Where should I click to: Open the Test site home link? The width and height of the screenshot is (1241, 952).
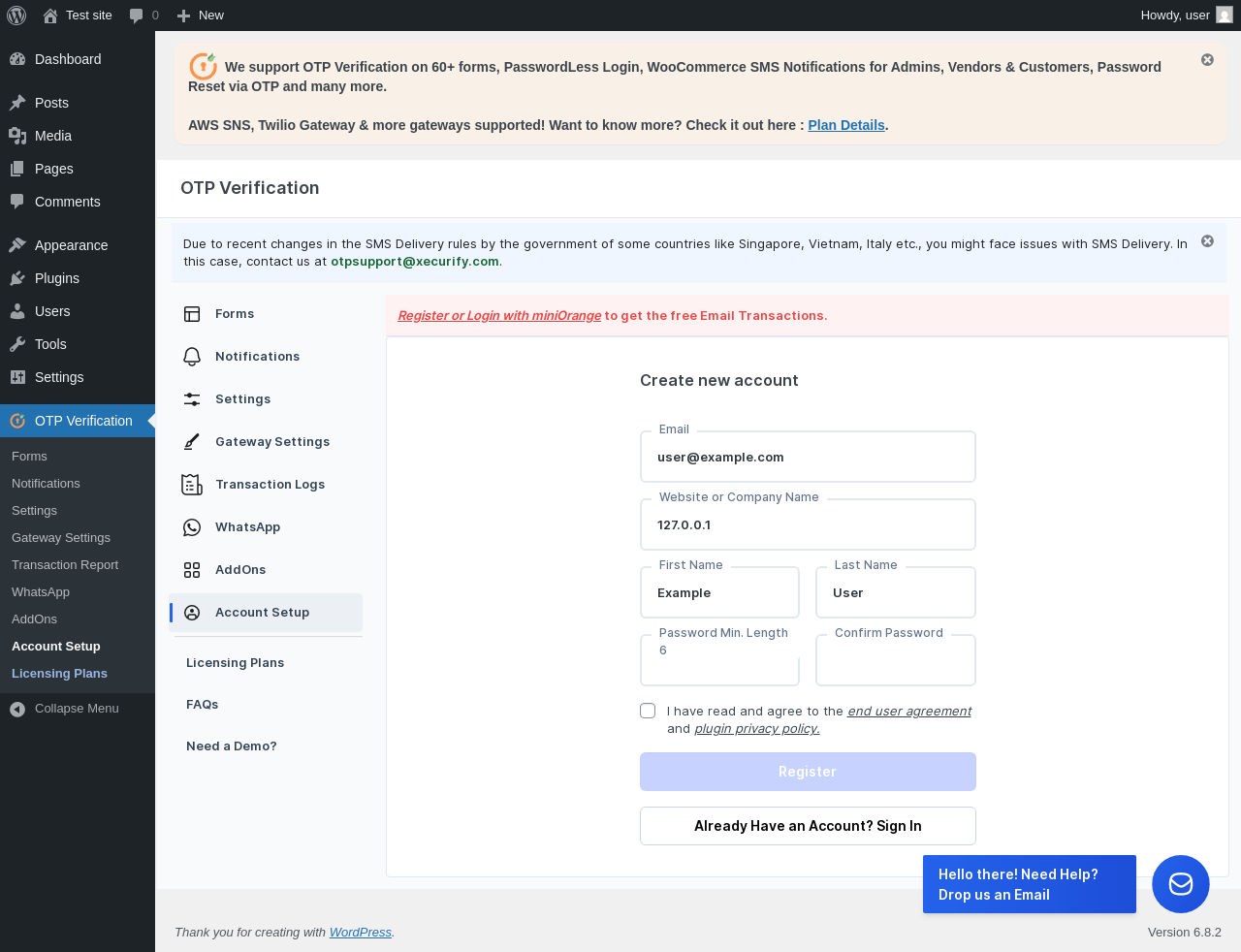point(78,16)
